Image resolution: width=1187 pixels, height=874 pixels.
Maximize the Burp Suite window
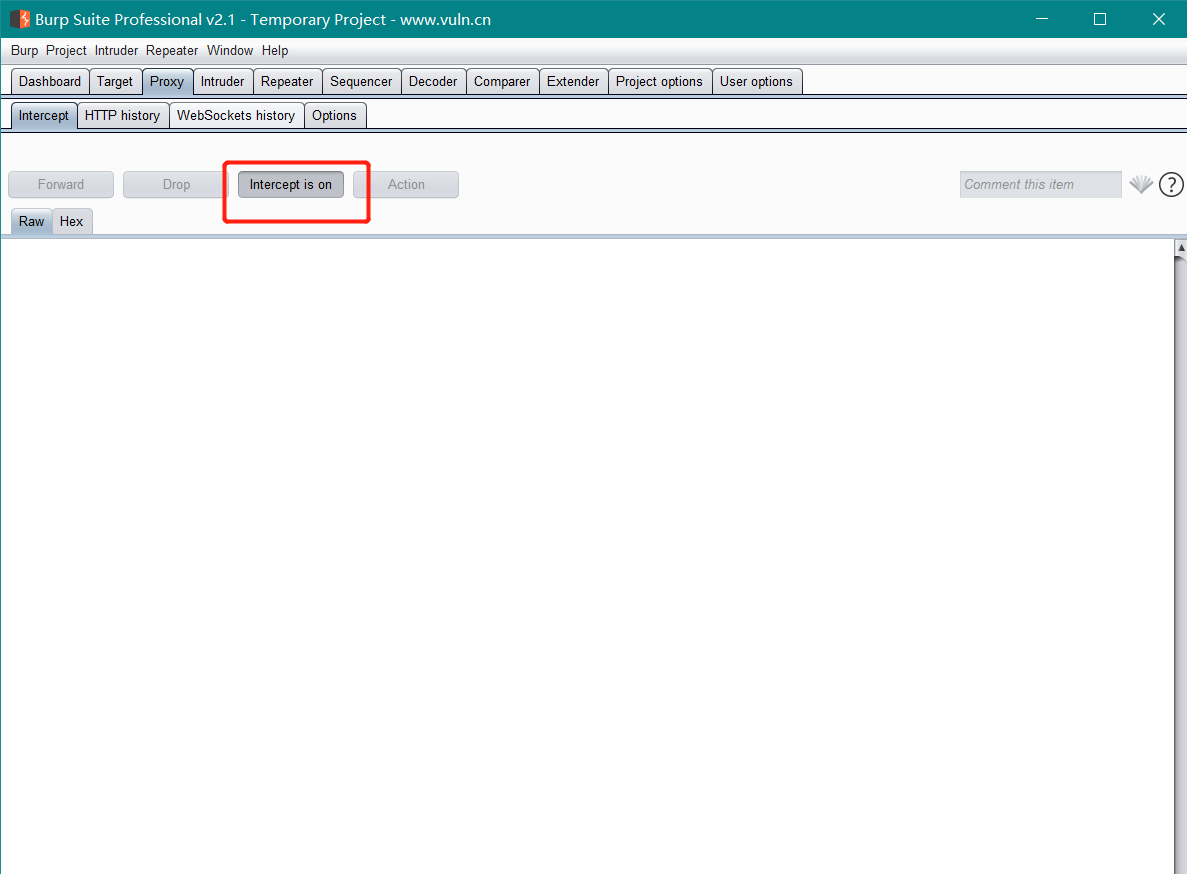pos(1100,19)
